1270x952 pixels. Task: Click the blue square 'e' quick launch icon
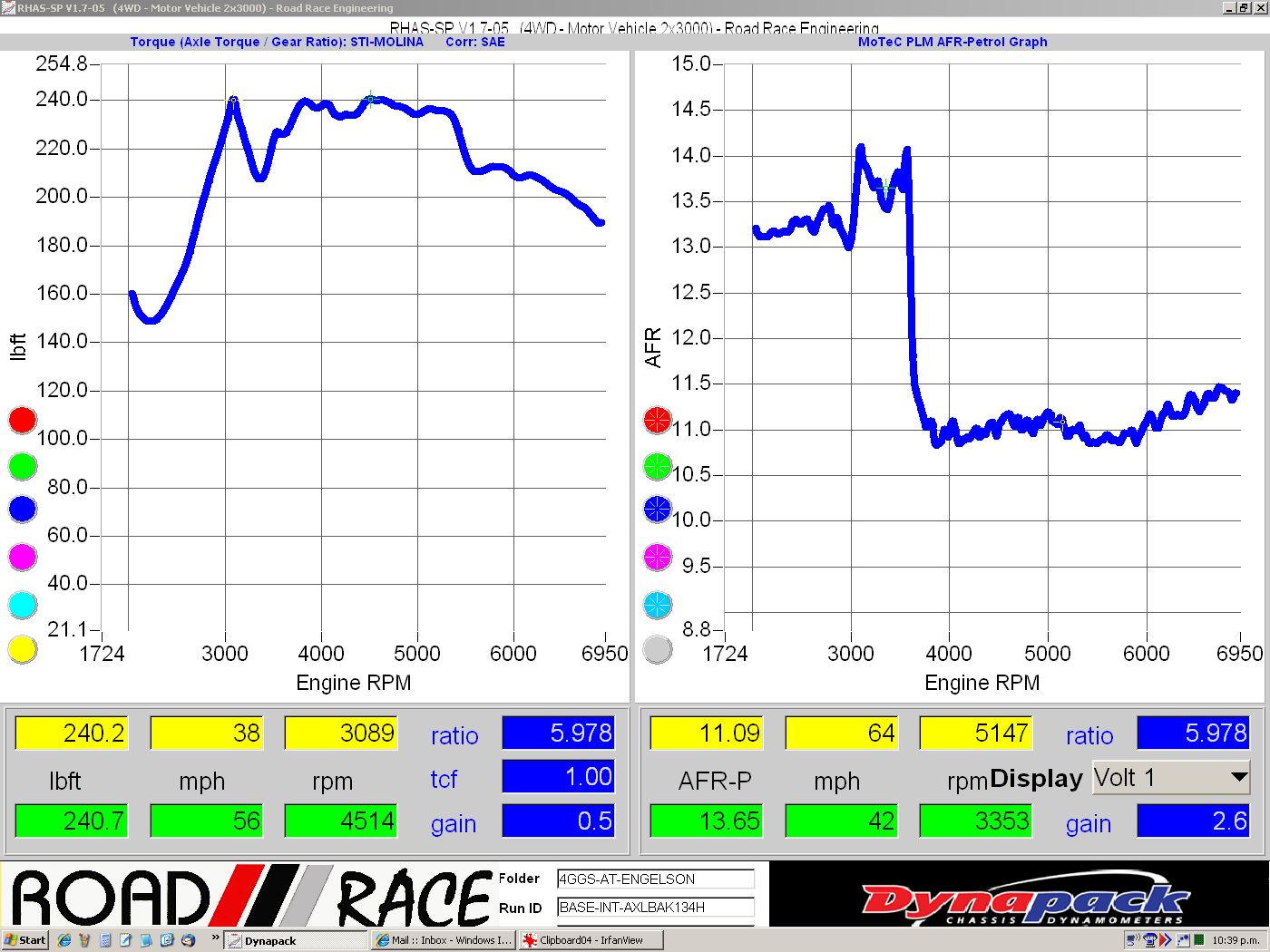click(x=167, y=940)
